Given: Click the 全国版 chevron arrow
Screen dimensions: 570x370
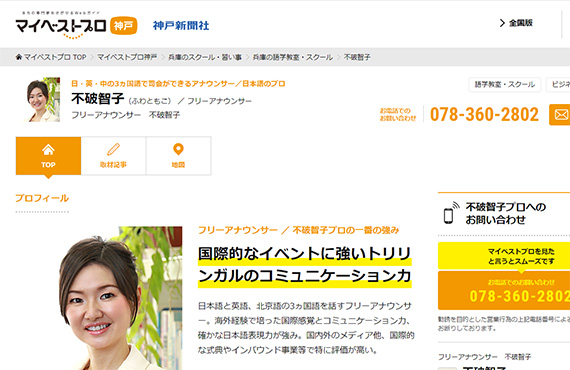Looking at the screenshot, I should click(502, 23).
